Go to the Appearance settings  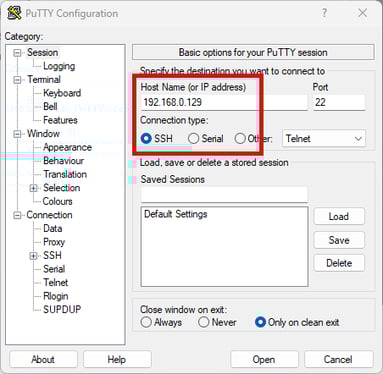click(x=67, y=147)
